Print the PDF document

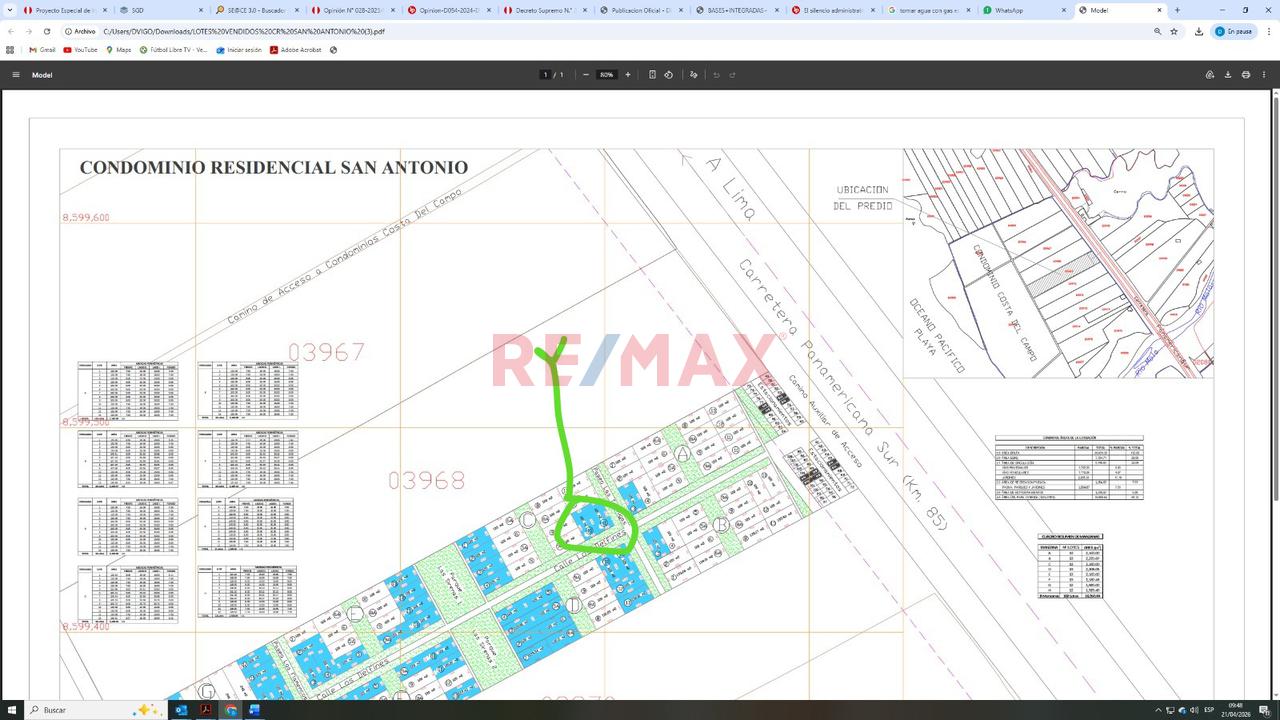(x=1246, y=75)
